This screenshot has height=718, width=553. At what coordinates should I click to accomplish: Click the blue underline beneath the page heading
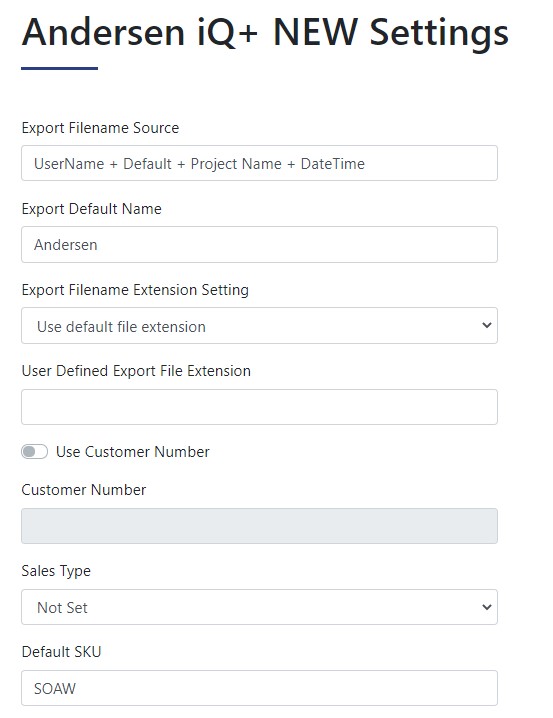60,68
